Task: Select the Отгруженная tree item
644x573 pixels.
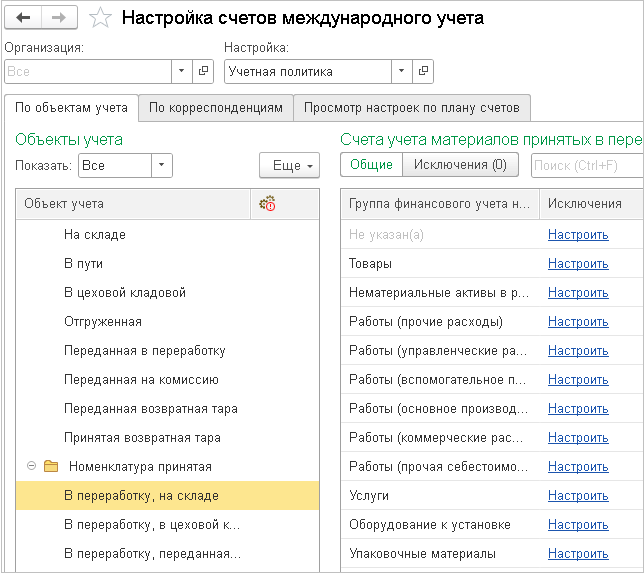Action: 103,322
